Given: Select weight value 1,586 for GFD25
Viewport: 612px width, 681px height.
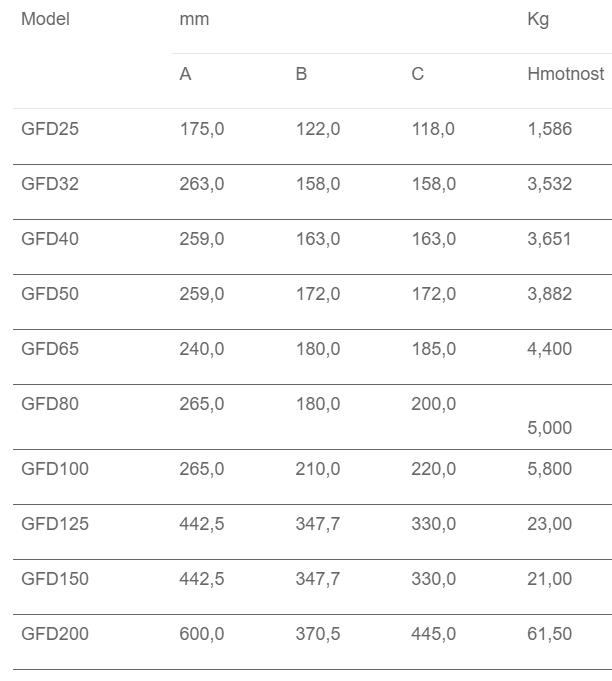Looking at the screenshot, I should 550,129.
